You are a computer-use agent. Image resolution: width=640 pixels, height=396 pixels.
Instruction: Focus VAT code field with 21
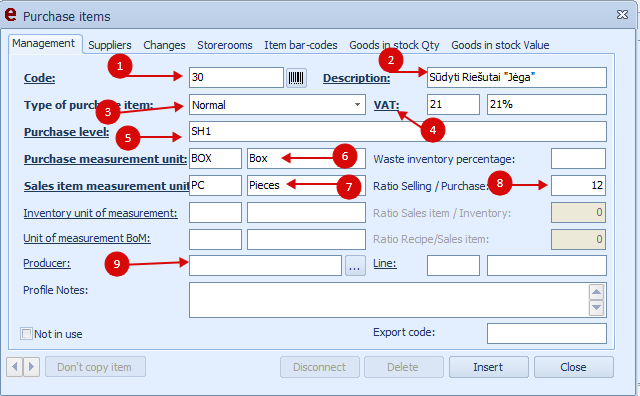point(453,105)
